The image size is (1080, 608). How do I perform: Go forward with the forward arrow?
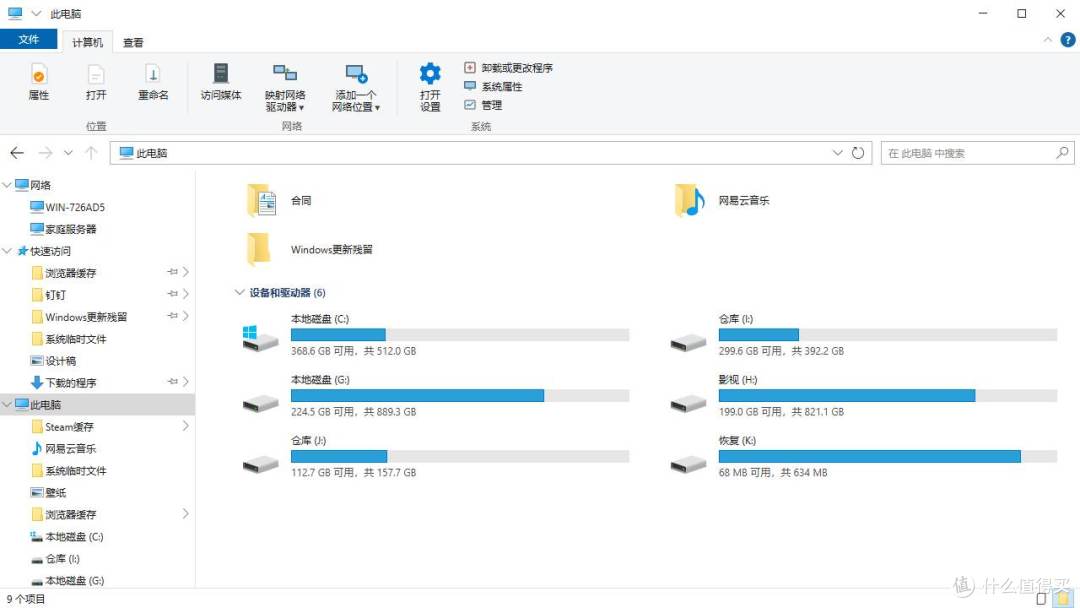pyautogui.click(x=45, y=153)
